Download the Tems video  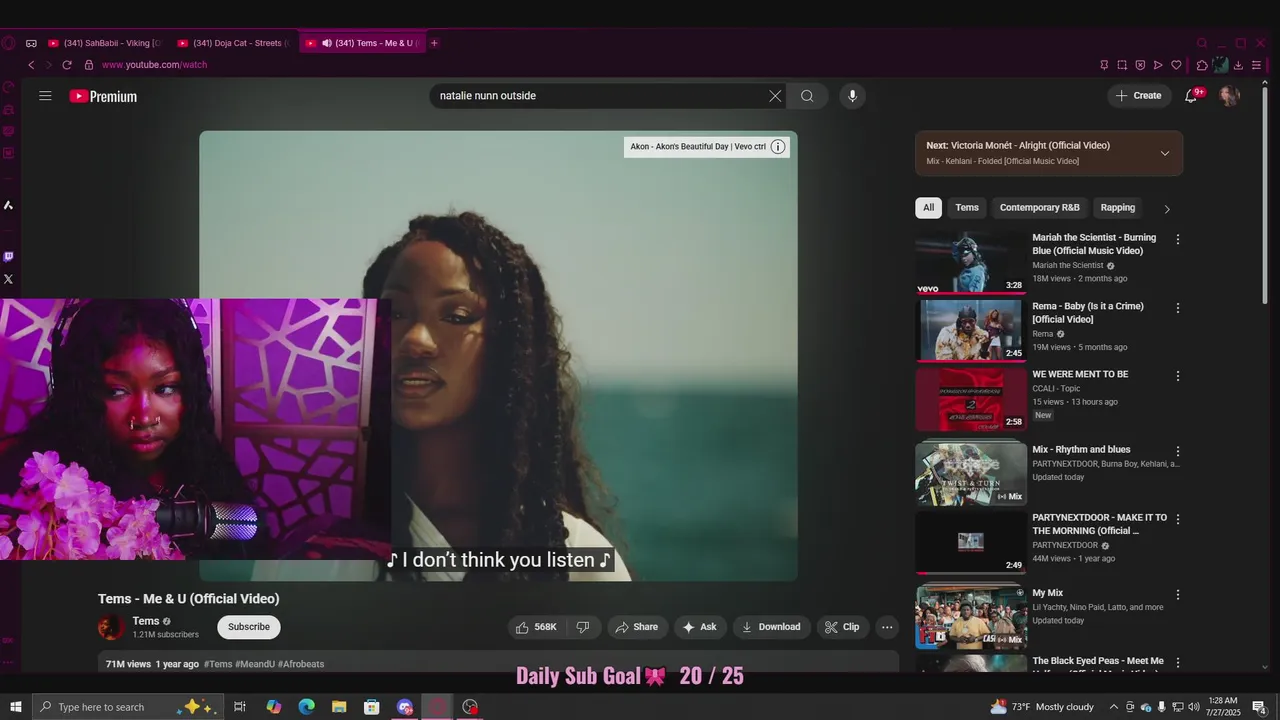pos(771,627)
